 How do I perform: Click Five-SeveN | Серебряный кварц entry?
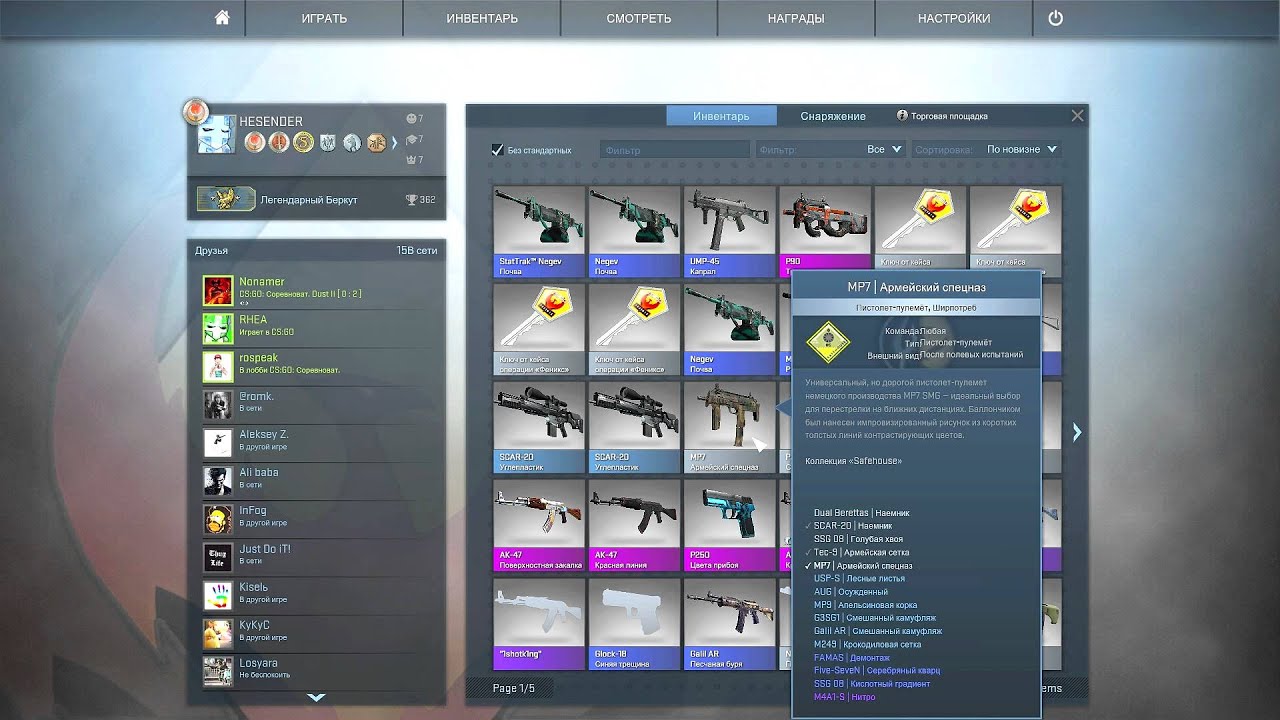(877, 670)
